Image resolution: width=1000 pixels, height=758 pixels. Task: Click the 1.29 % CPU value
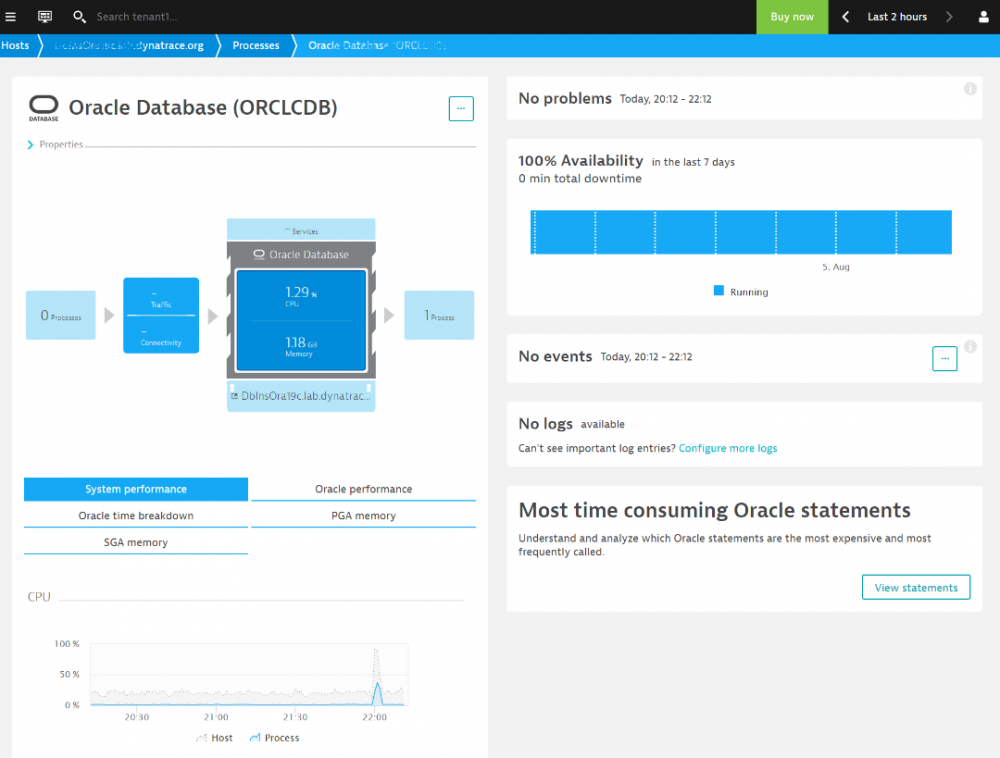point(300,295)
